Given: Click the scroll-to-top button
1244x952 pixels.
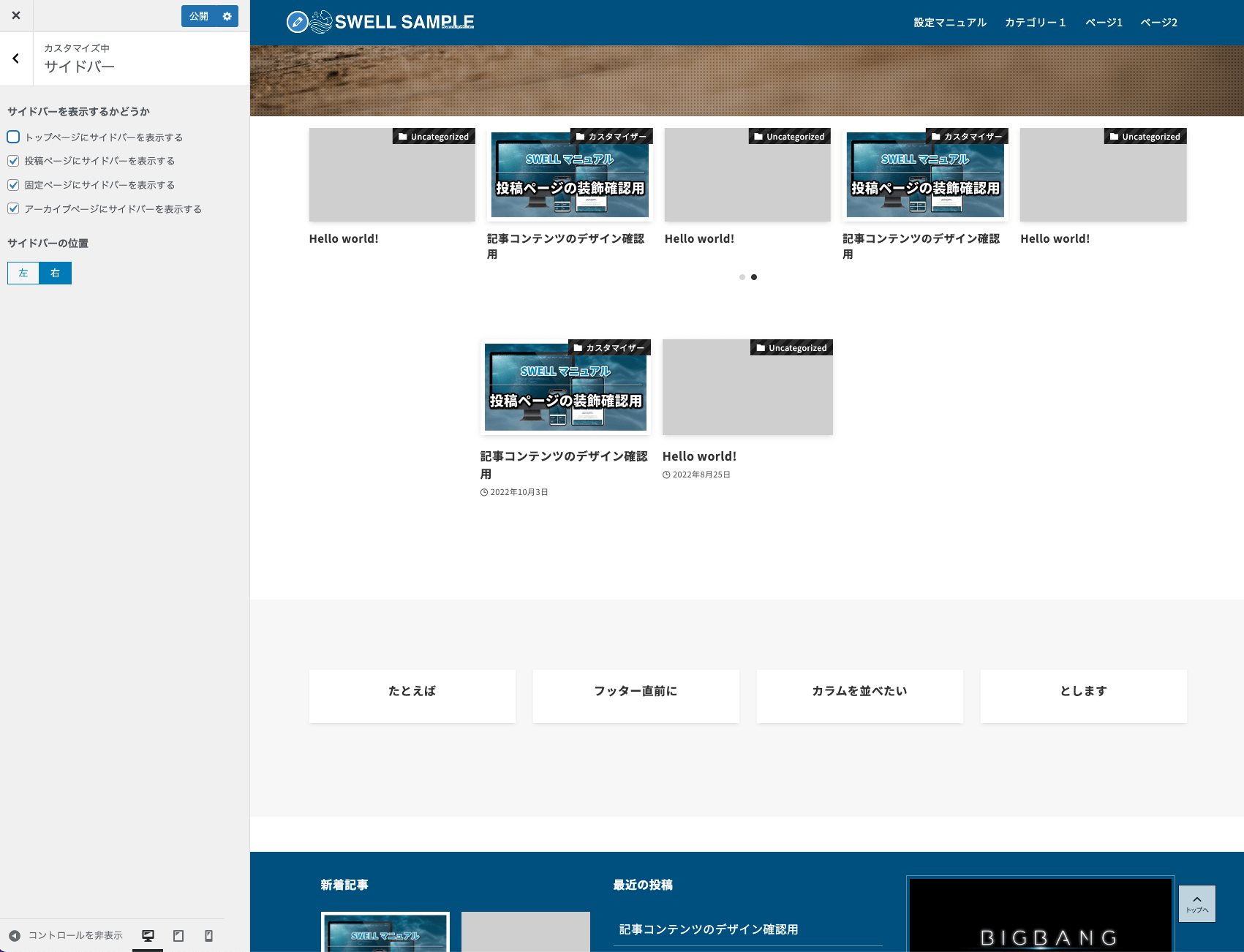Looking at the screenshot, I should click(x=1196, y=904).
